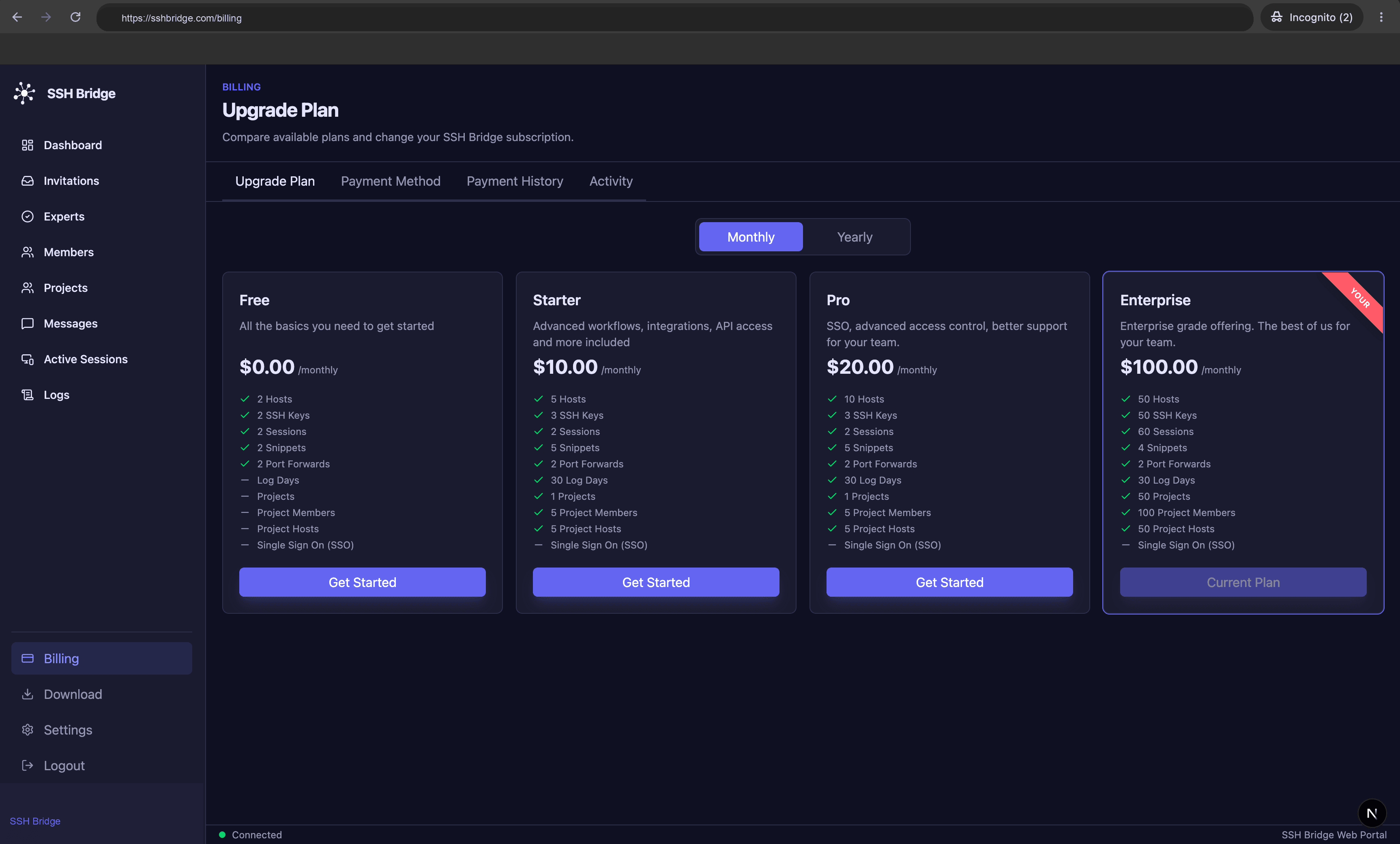Reload the page with the refresh icon
The width and height of the screenshot is (1400, 844).
(x=75, y=17)
